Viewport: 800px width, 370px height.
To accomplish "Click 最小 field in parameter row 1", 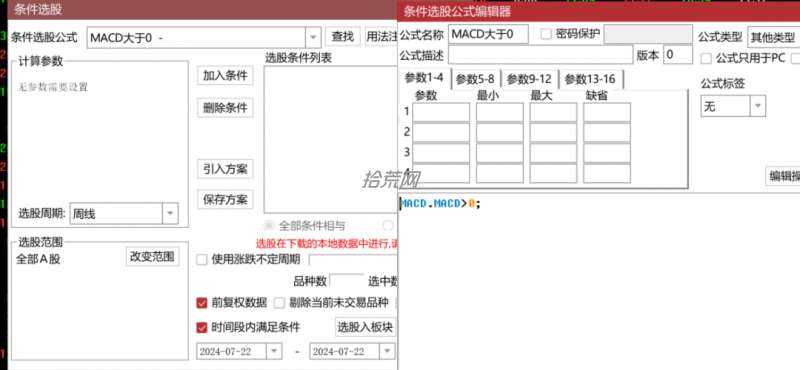I will pyautogui.click(x=499, y=112).
